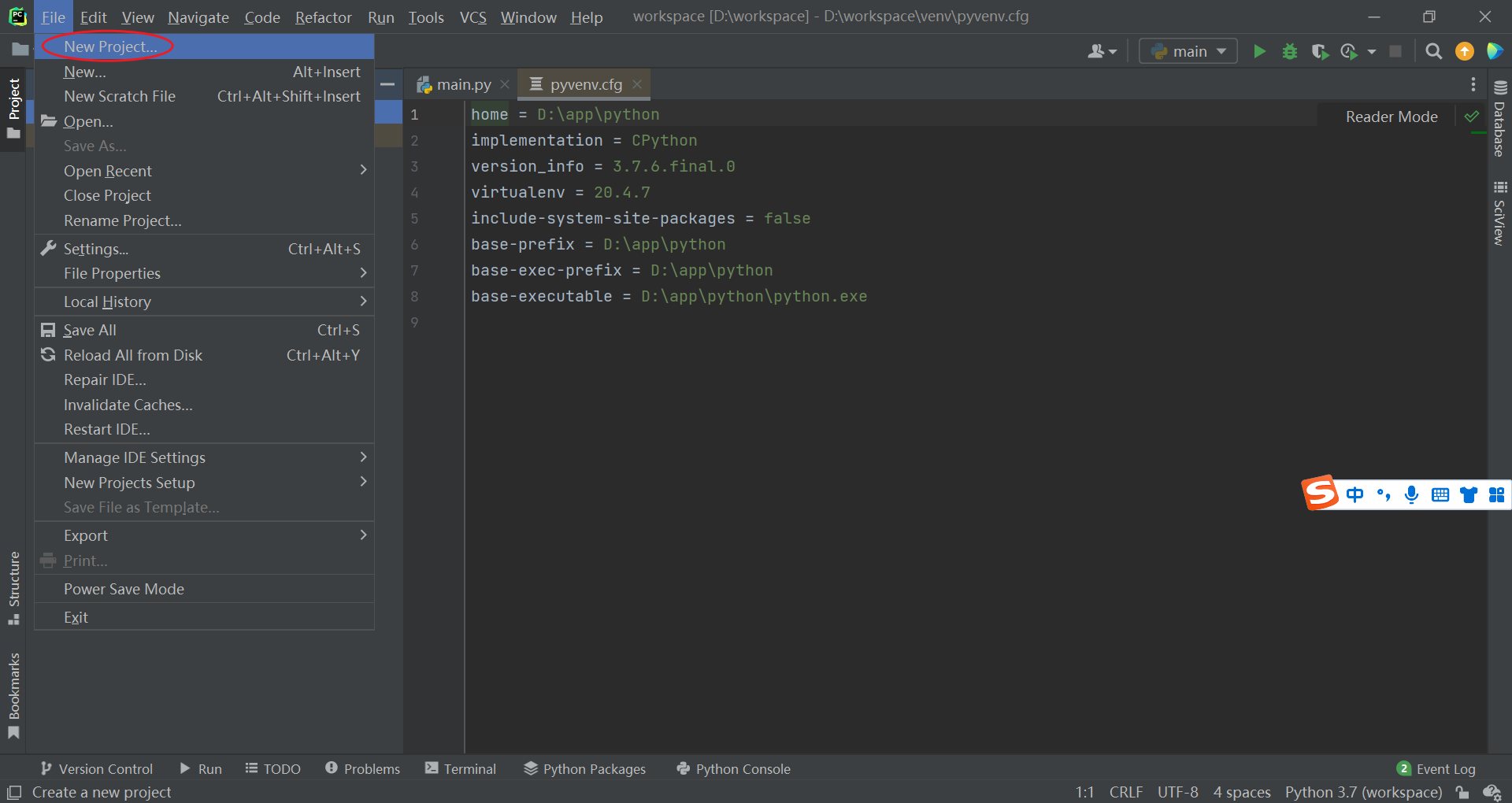Viewport: 1512px width, 803px height.
Task: Run with Coverage shield icon
Action: [1320, 51]
